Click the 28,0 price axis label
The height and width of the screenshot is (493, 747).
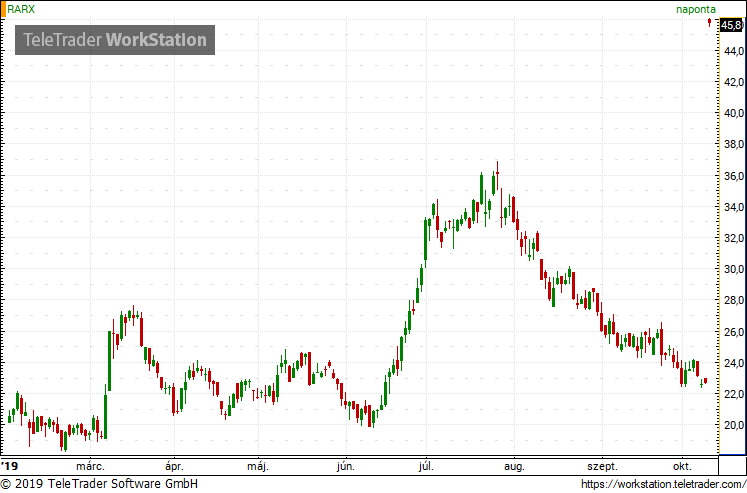point(734,301)
